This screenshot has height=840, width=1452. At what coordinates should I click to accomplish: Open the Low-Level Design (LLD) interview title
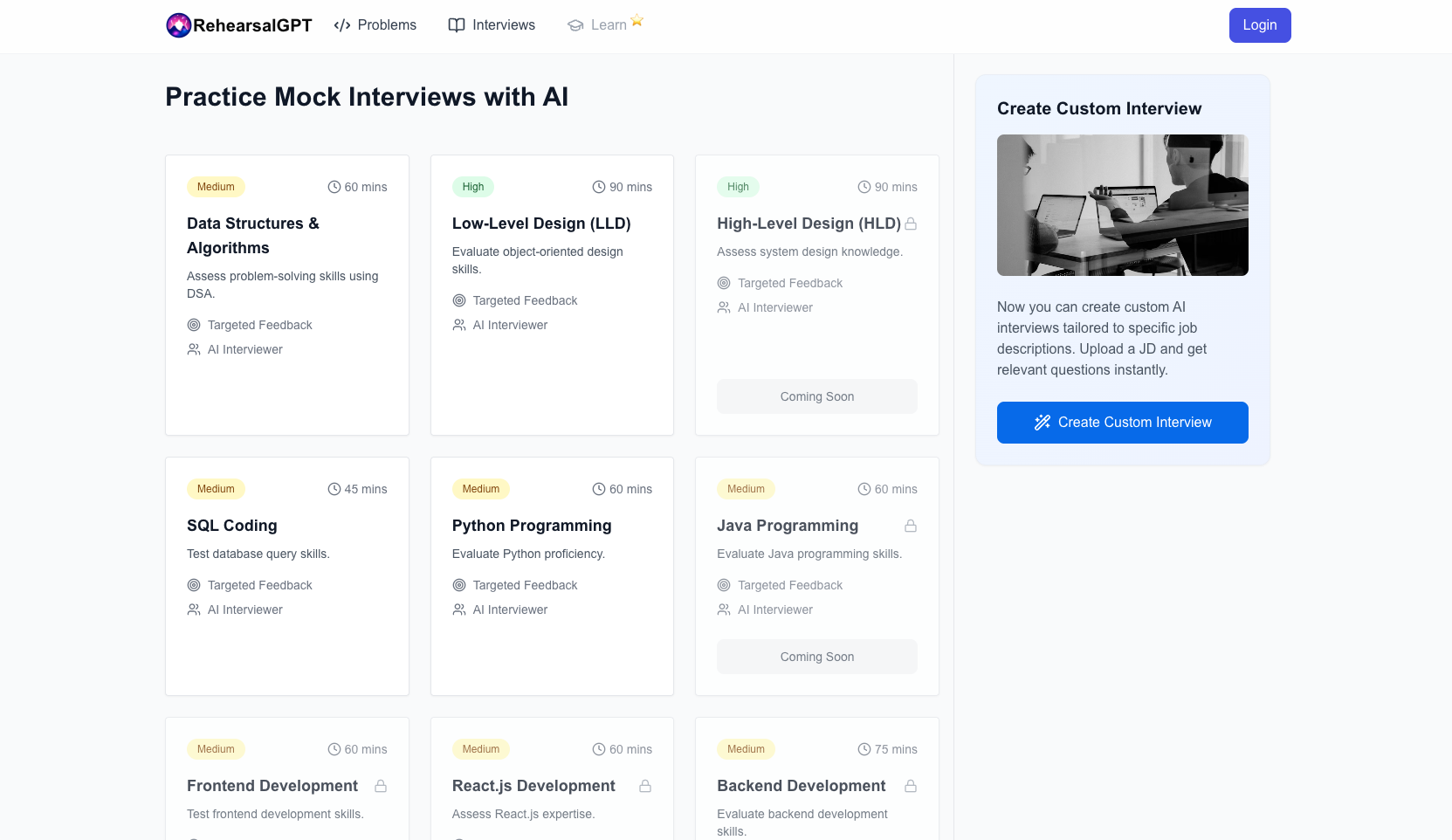click(x=541, y=224)
